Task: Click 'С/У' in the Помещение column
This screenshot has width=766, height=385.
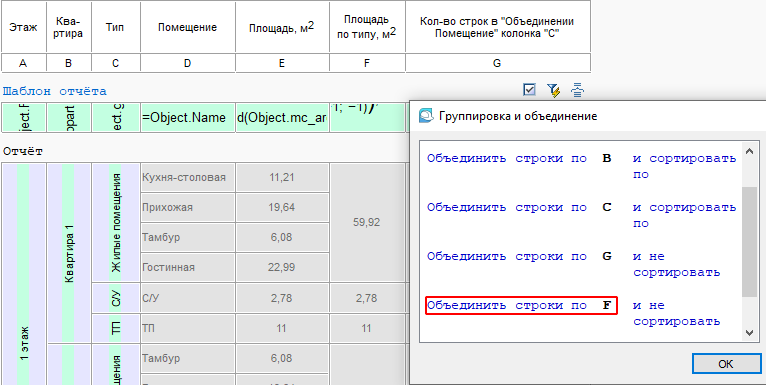Action: coord(188,298)
